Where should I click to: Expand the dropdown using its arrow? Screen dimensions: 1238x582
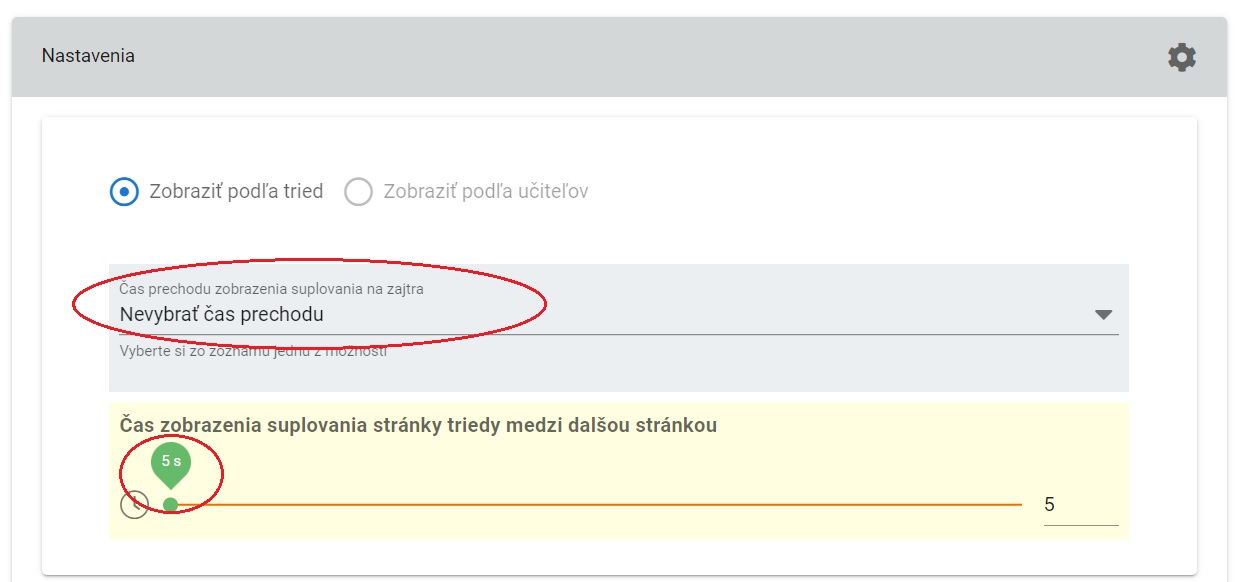[x=1103, y=314]
